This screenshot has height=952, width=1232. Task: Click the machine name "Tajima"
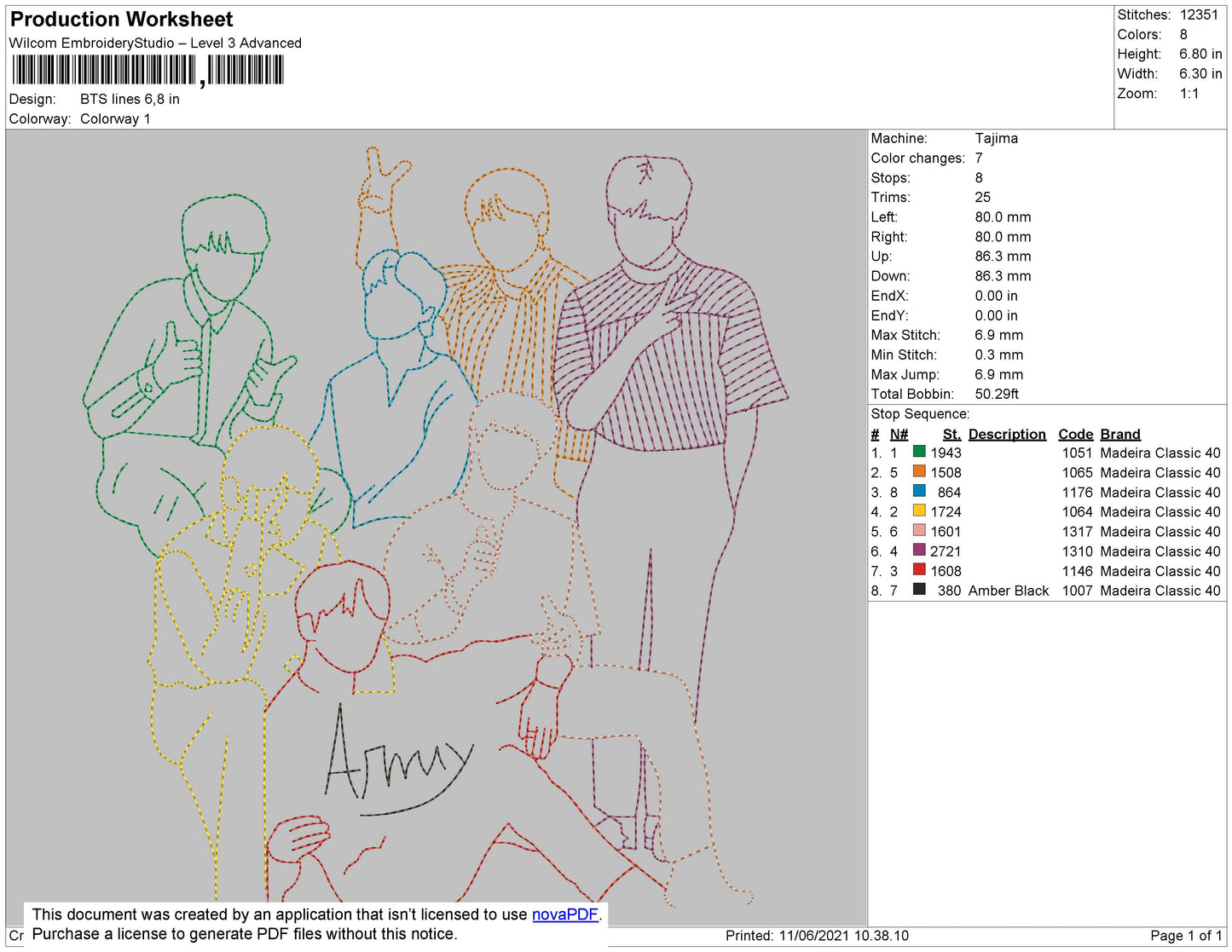[997, 138]
